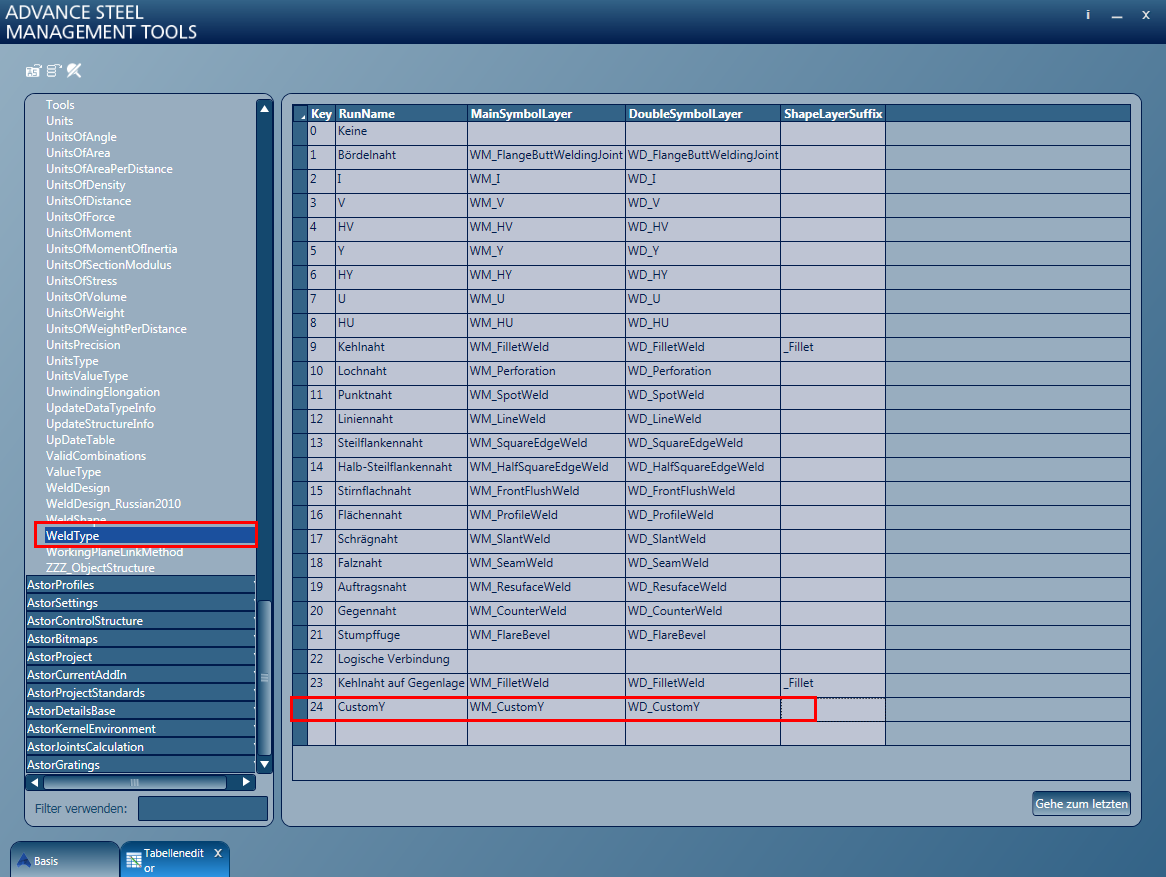Select ZZZ_ObjectStructure in the tree
1166x877 pixels.
(x=100, y=568)
